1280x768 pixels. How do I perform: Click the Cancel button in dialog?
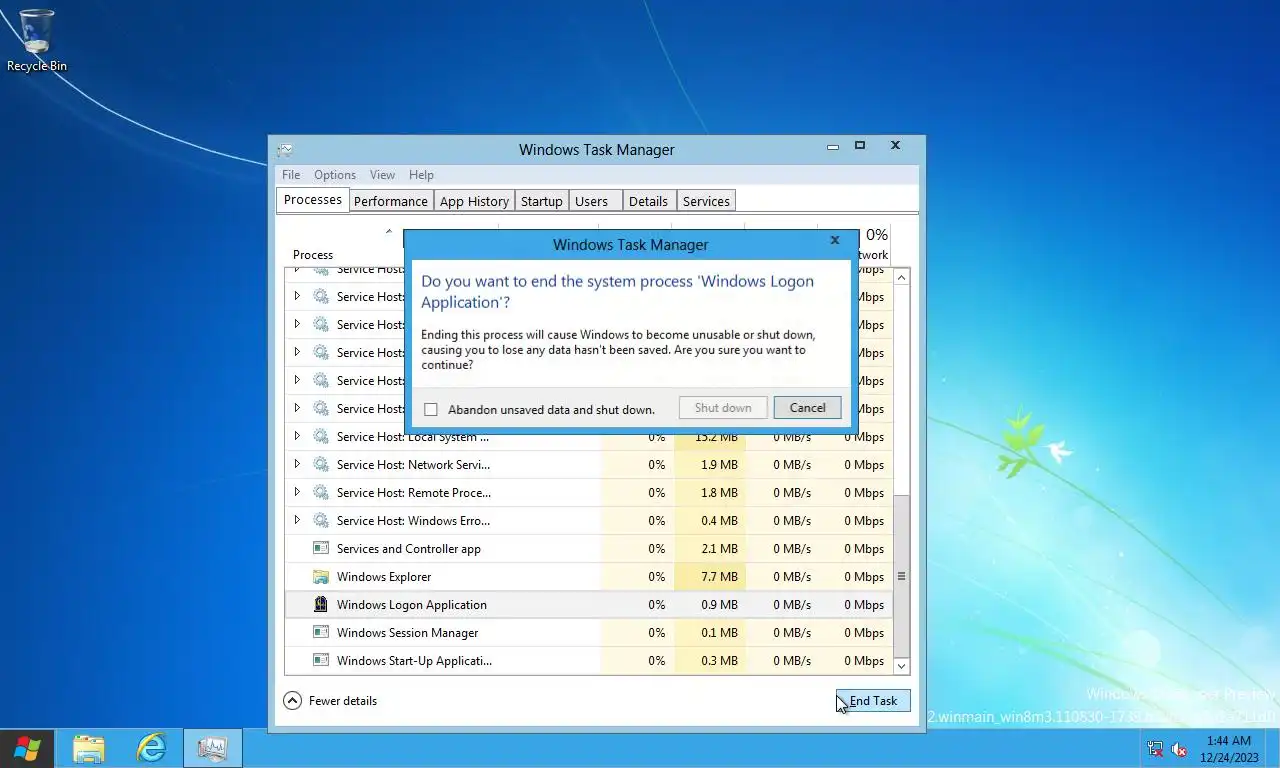807,408
